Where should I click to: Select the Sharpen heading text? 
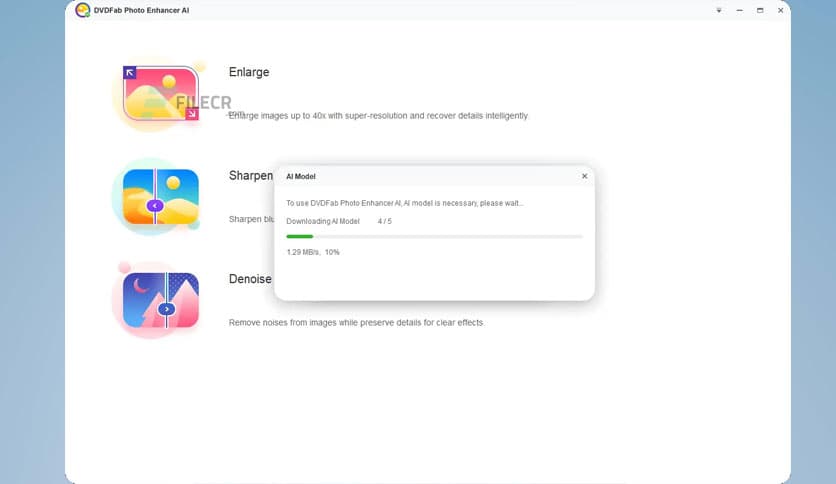251,175
